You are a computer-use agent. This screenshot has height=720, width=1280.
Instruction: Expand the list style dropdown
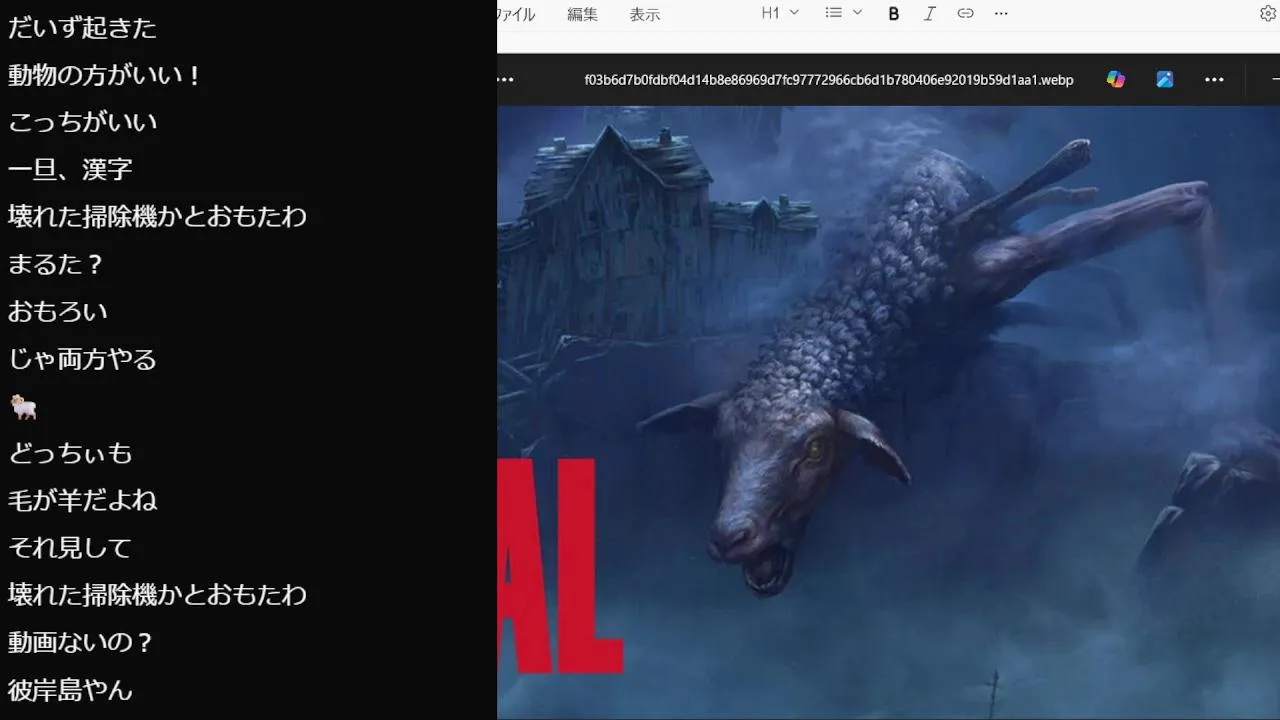[843, 13]
